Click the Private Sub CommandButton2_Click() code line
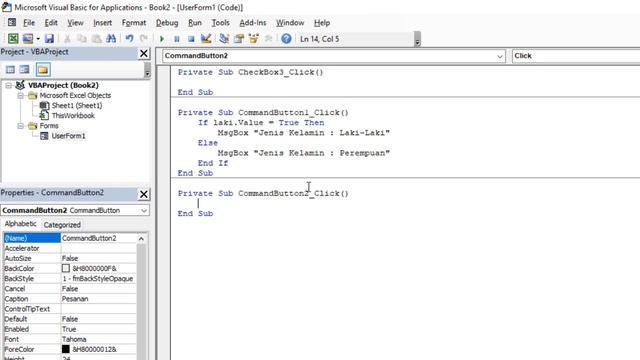This screenshot has width=640, height=360. (263, 193)
